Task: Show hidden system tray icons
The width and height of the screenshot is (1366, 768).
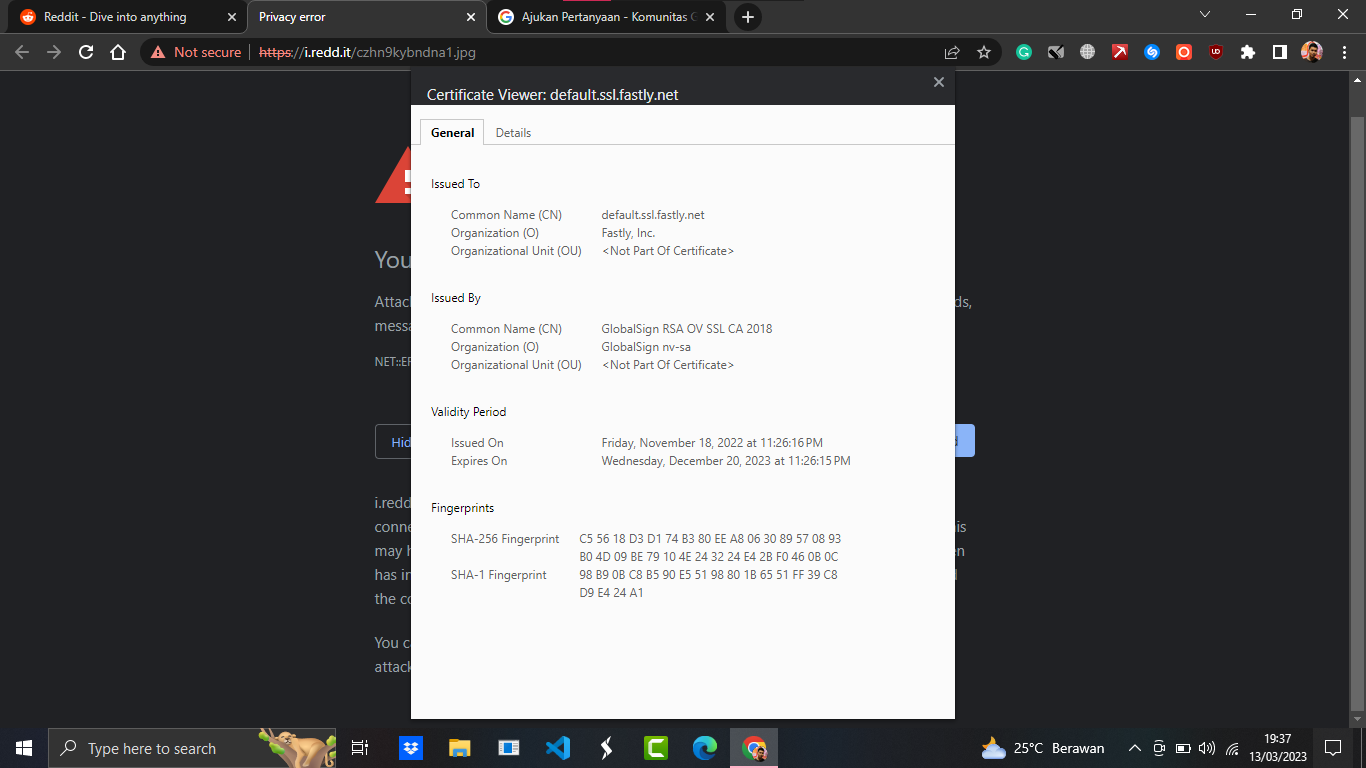Action: point(1134,748)
